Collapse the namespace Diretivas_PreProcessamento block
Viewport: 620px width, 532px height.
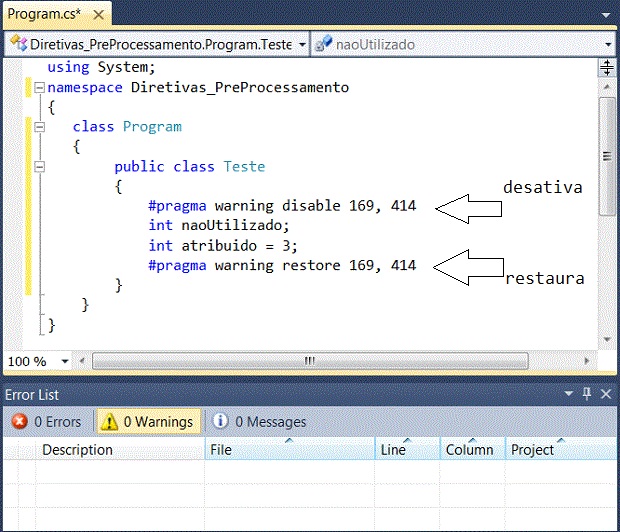tap(39, 87)
